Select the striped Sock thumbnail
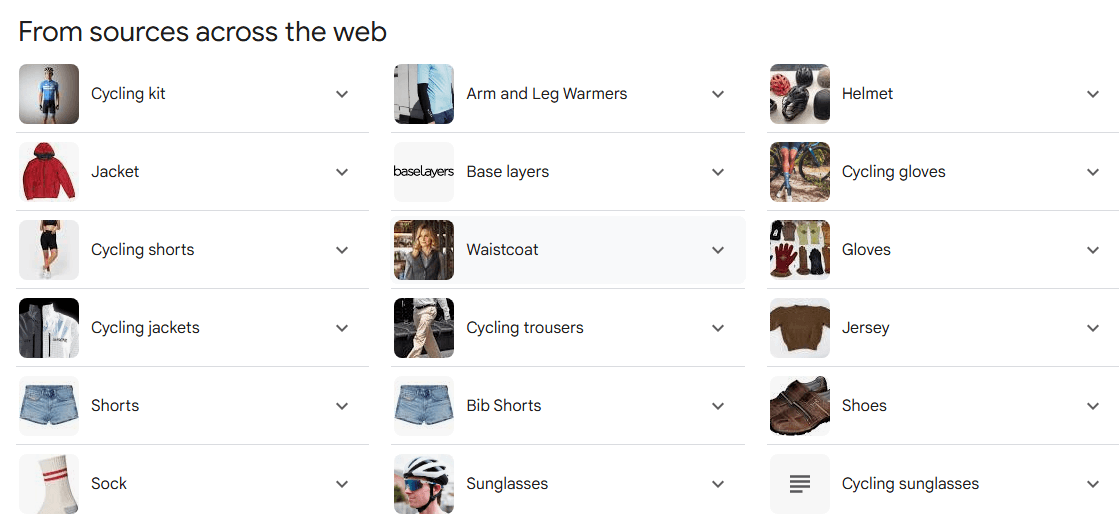This screenshot has width=1119, height=527. (x=49, y=484)
